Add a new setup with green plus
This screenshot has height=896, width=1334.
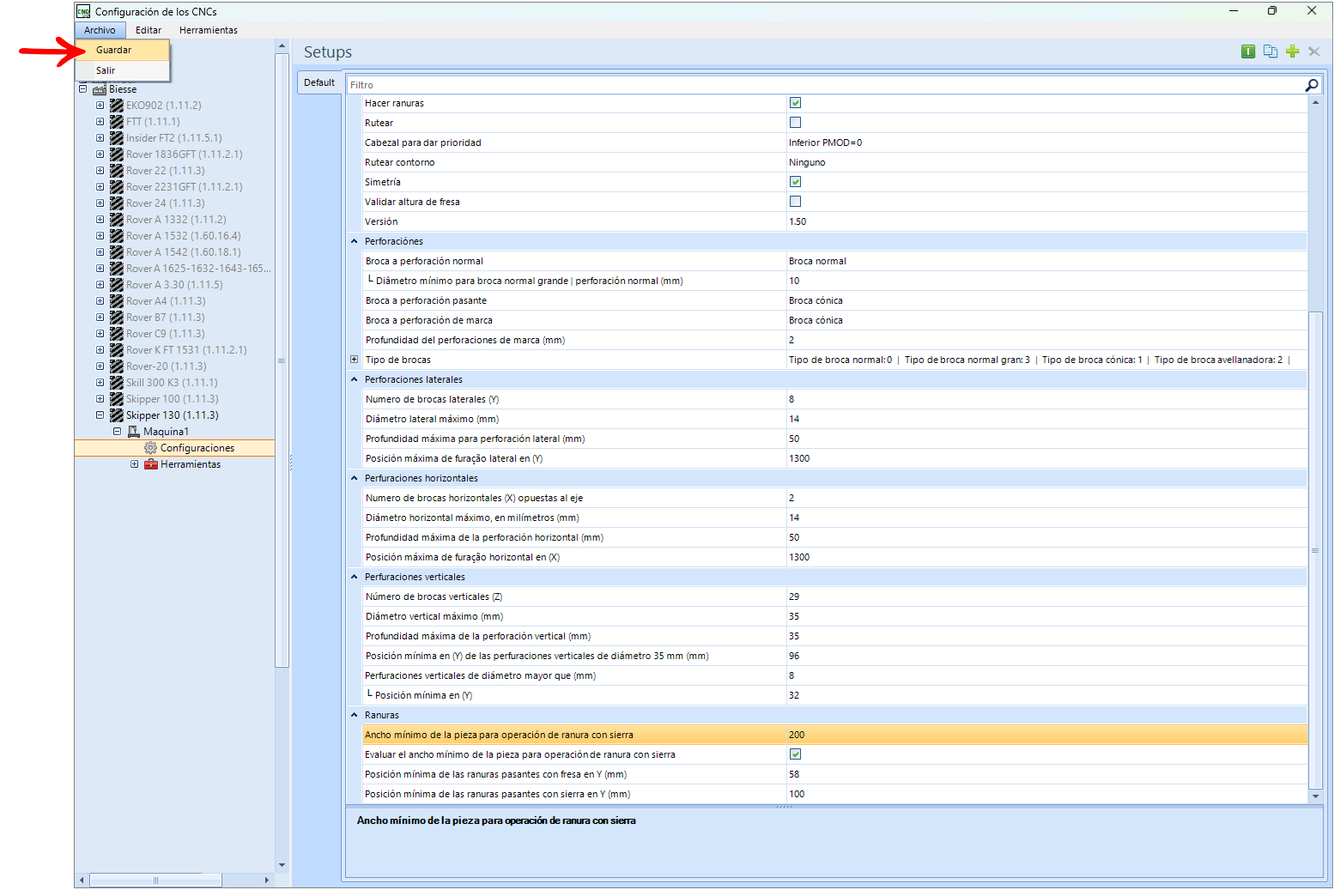click(x=1293, y=51)
